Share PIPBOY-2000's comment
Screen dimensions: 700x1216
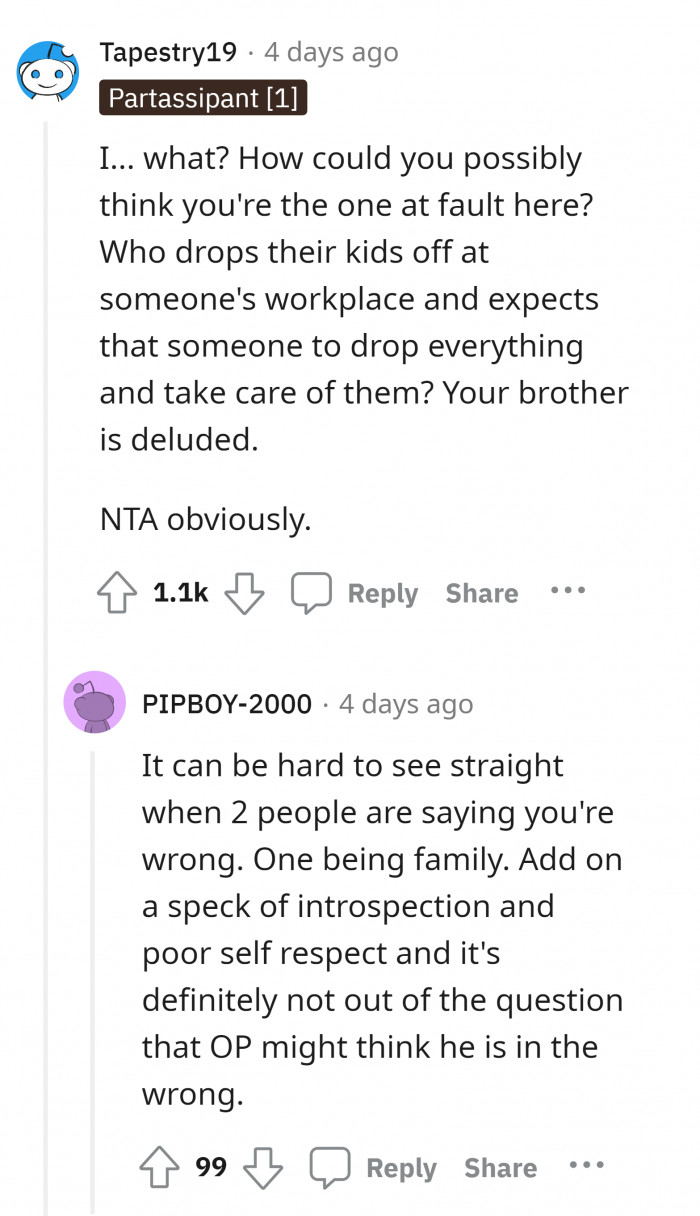(500, 1167)
